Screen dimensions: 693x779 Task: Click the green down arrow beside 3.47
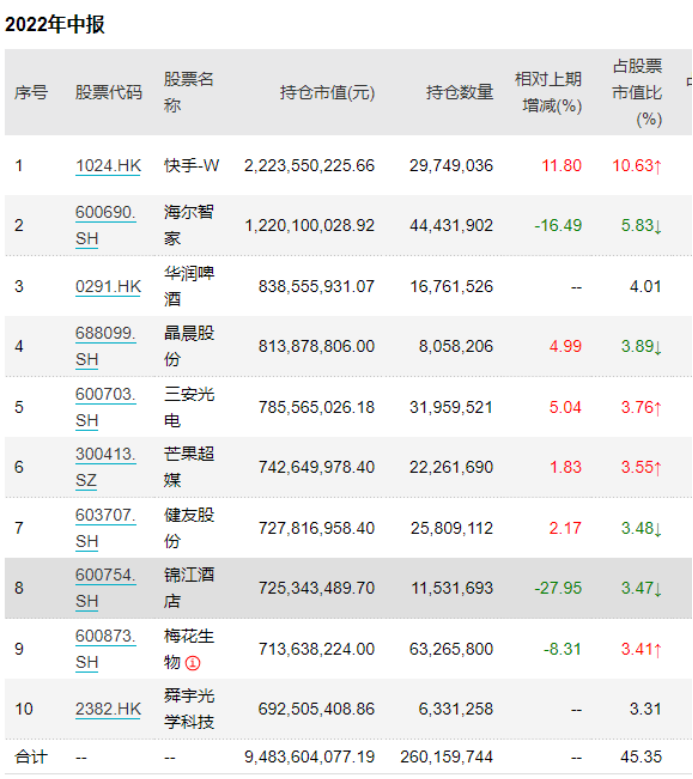pos(657,588)
